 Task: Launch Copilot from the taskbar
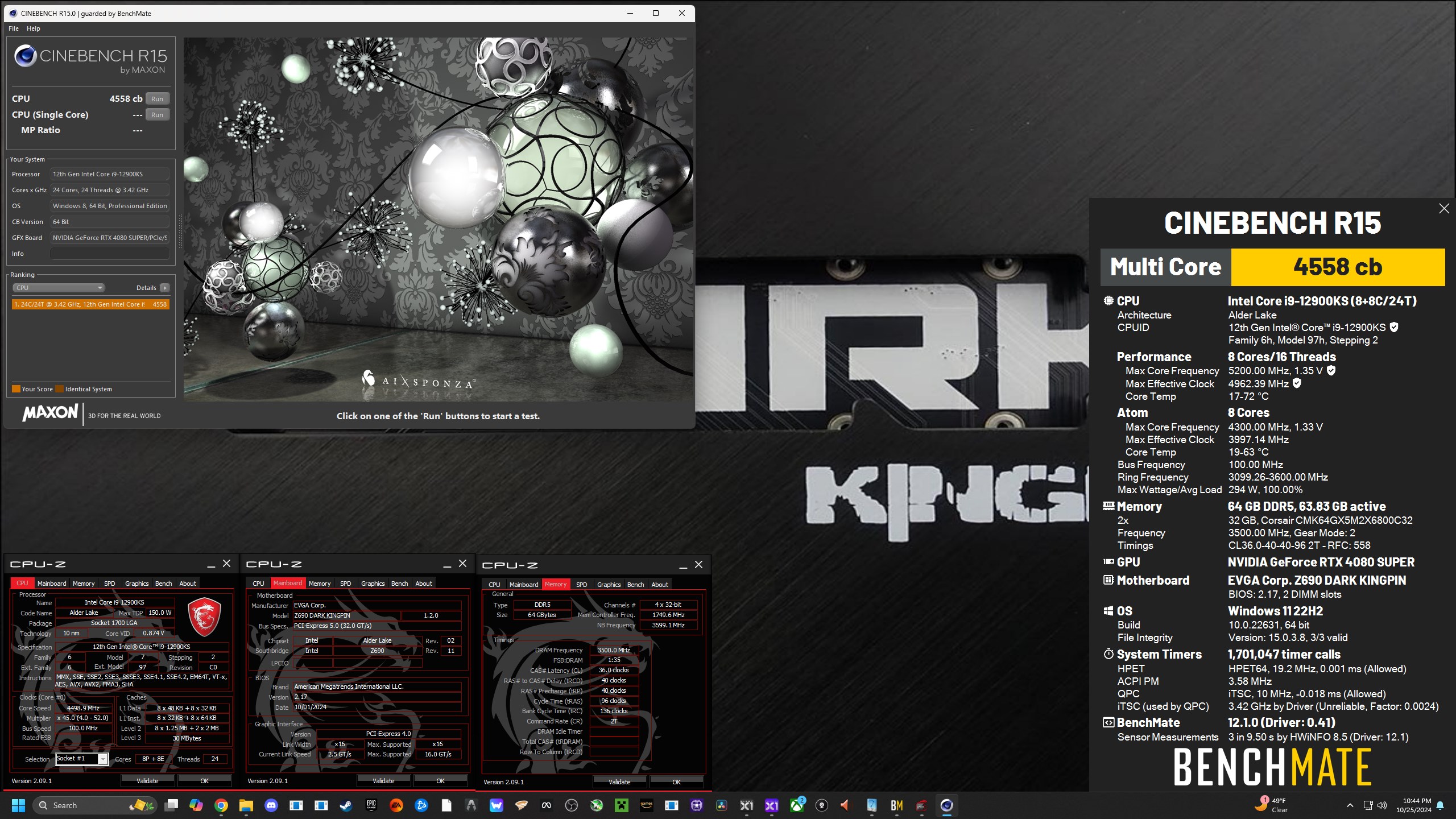point(196,805)
